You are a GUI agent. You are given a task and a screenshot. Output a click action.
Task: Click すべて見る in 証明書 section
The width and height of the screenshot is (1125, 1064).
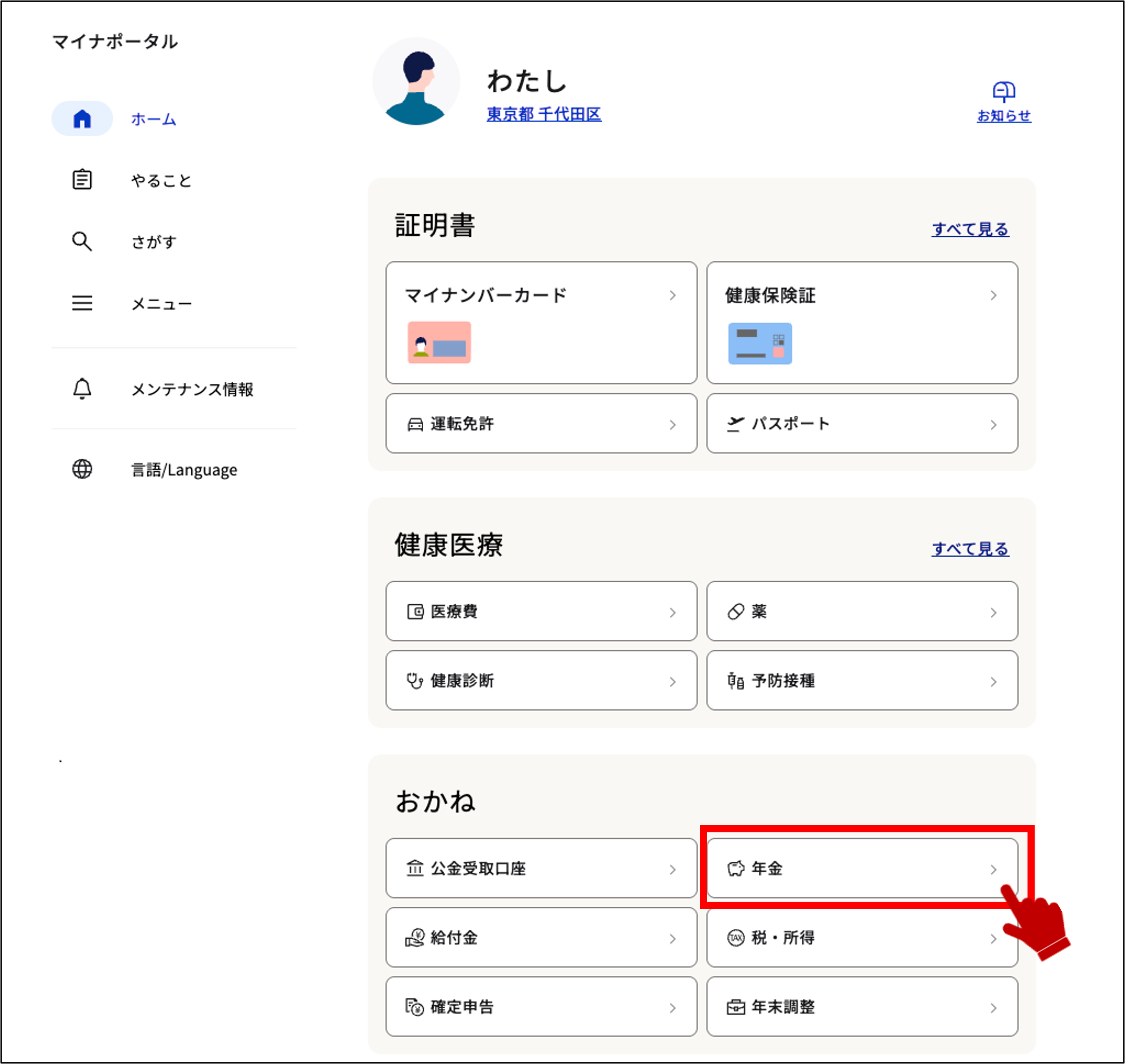(970, 229)
